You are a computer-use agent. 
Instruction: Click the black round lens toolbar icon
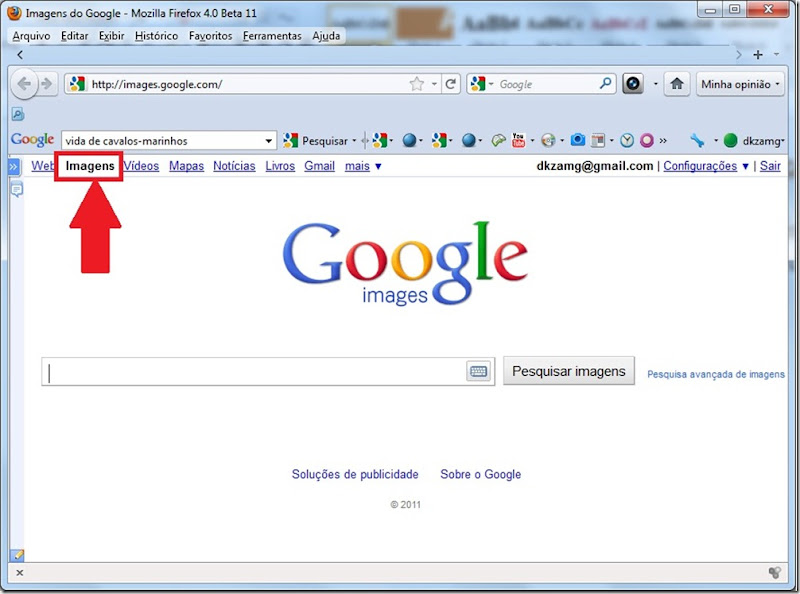coord(633,84)
